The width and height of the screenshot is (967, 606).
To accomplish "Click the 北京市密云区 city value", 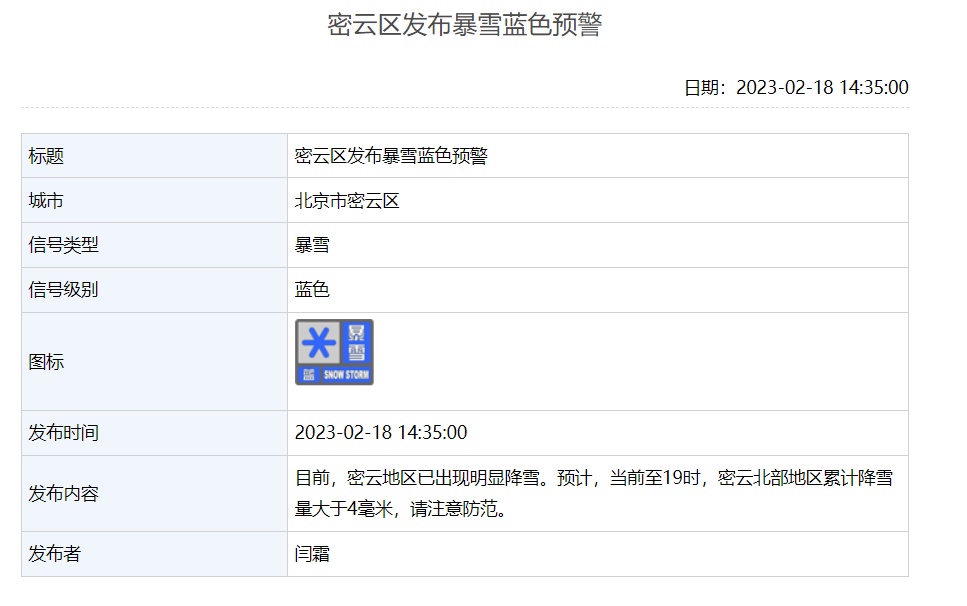I will tap(347, 201).
